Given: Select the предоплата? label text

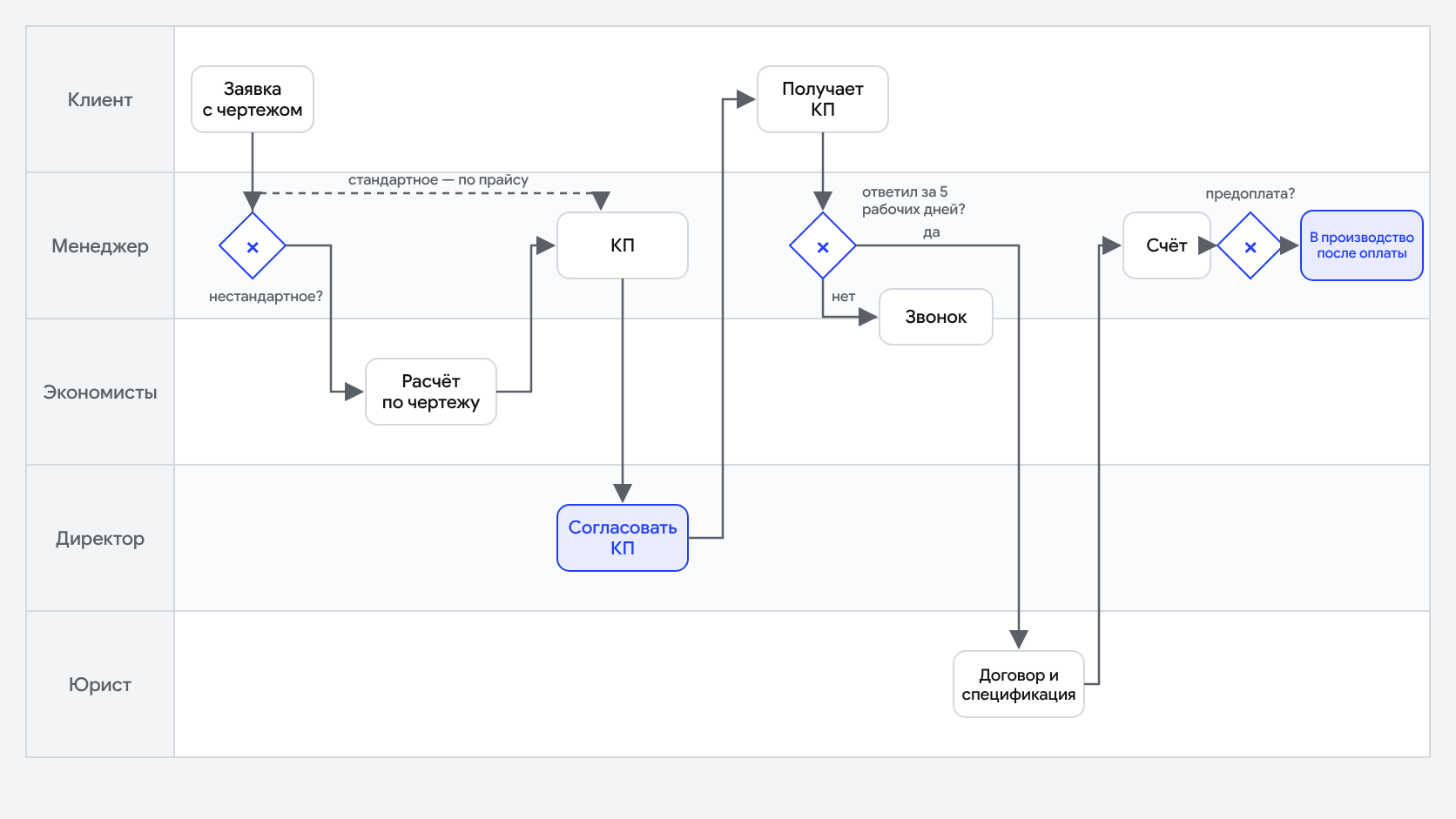Looking at the screenshot, I should 1250,193.
